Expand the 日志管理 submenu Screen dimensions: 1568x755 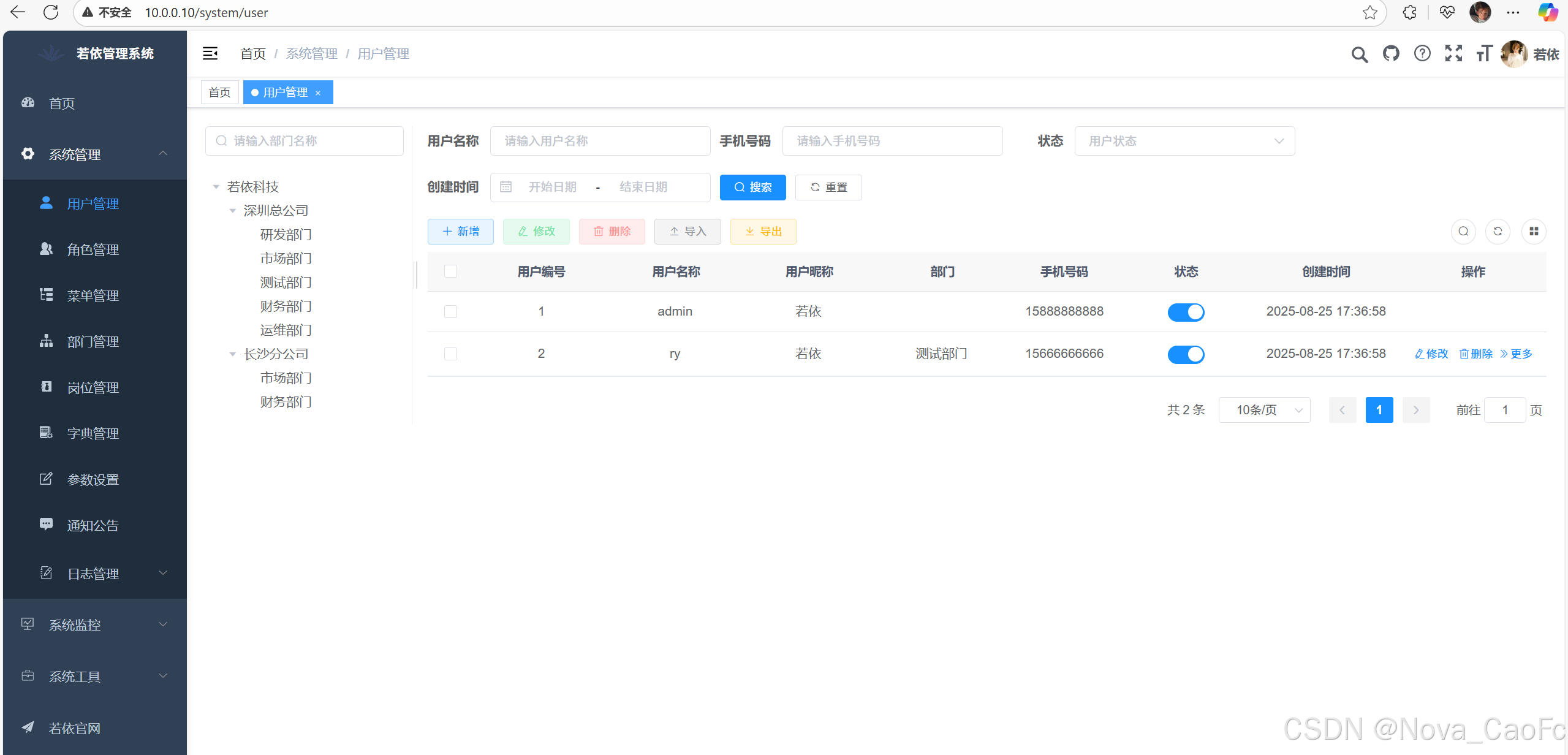(x=95, y=573)
